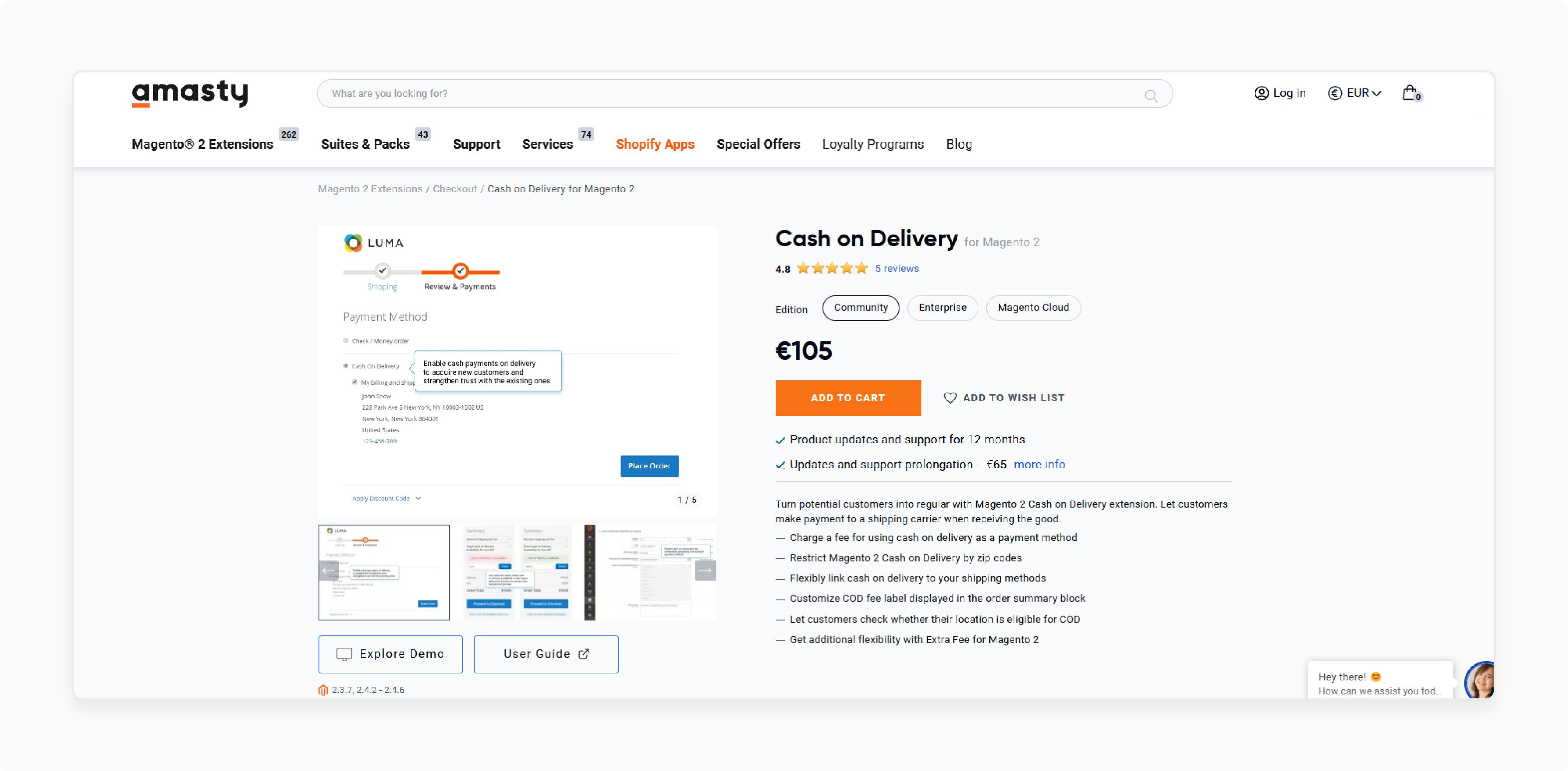The height and width of the screenshot is (771, 1568).
Task: Click the 262 extensions count badge
Action: (x=288, y=135)
